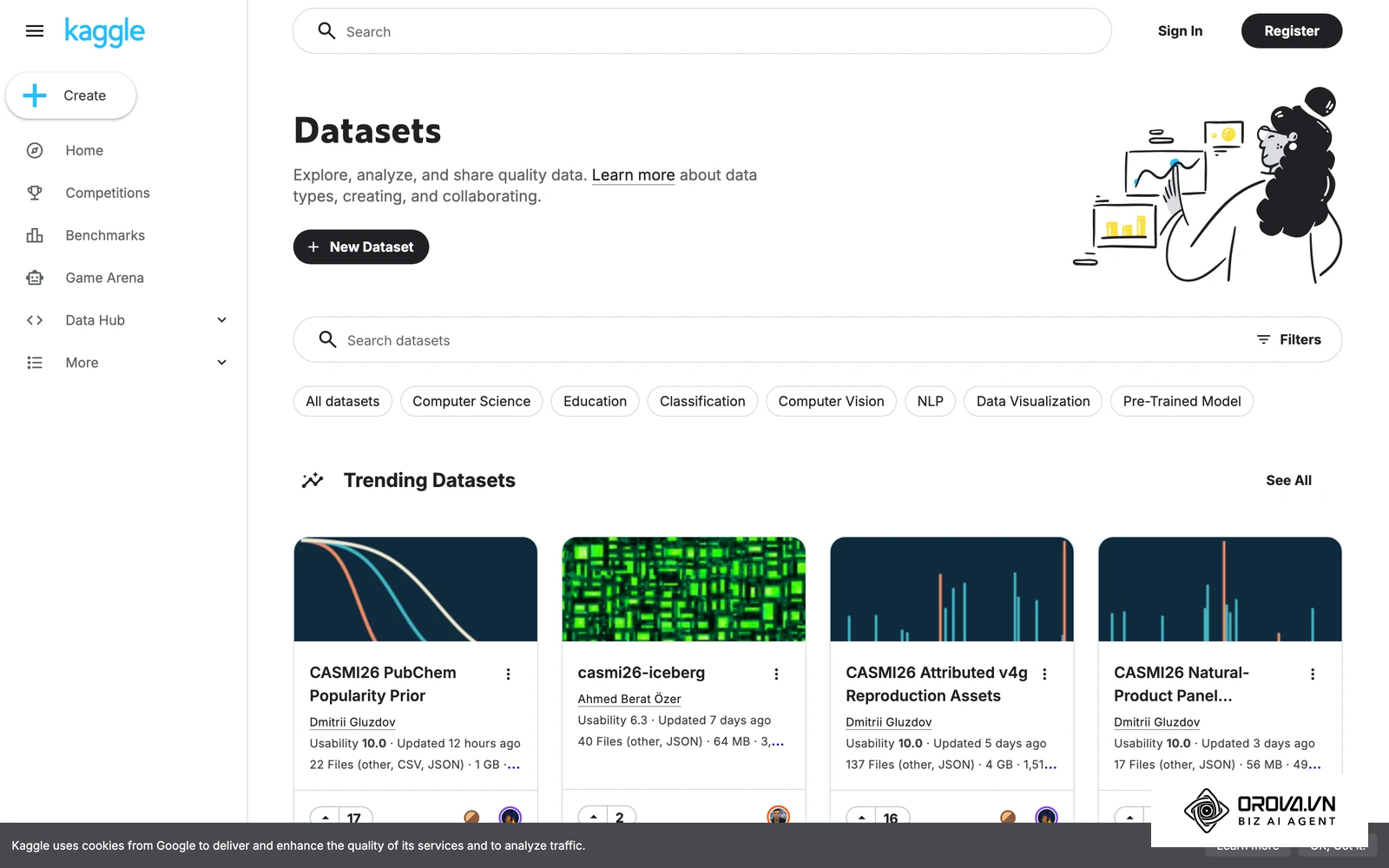Screen dimensions: 1389x868
Task: Open options menu for CASMI26 Attributed v4g
Action: pyautogui.click(x=1044, y=674)
